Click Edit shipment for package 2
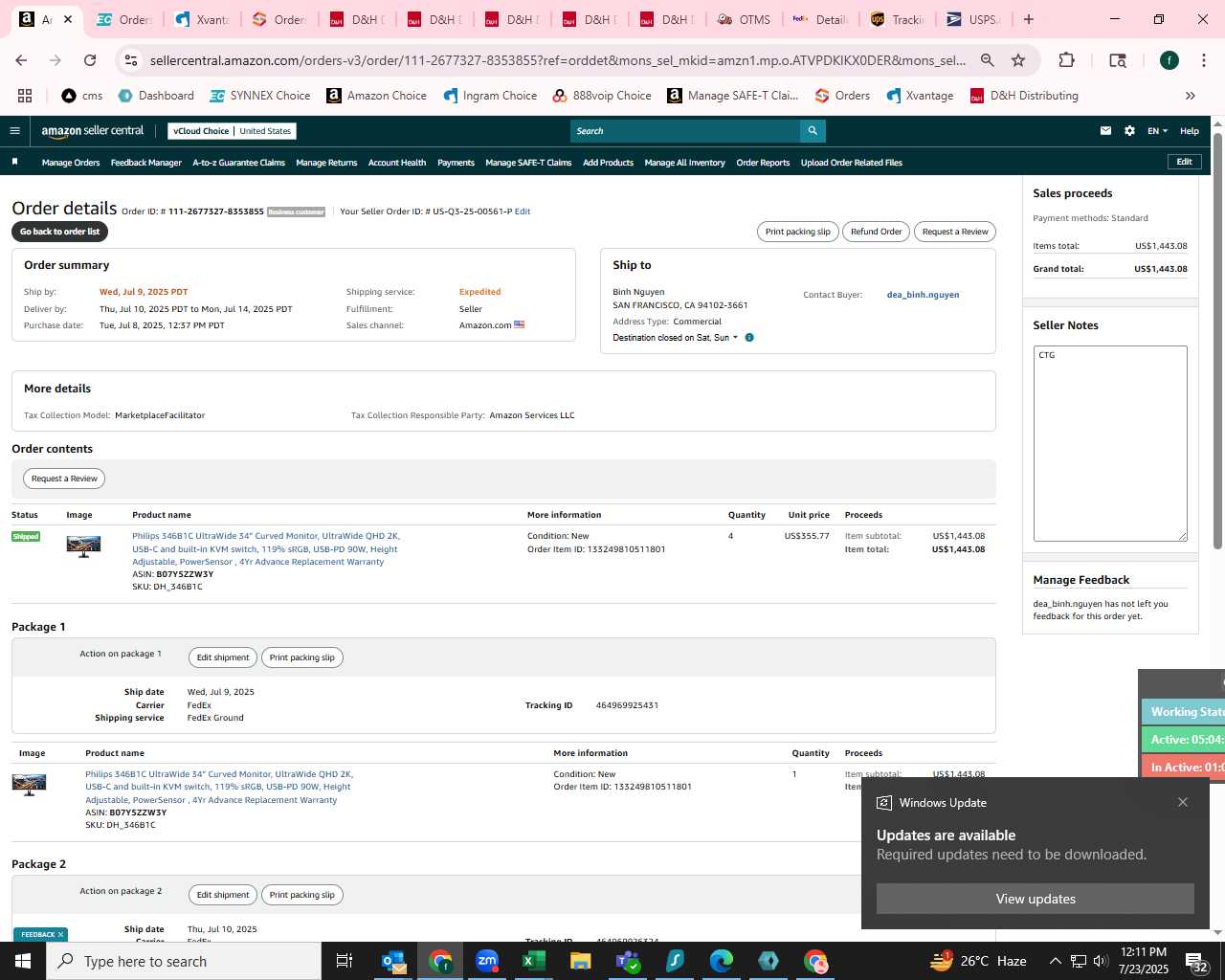 pyautogui.click(x=223, y=895)
